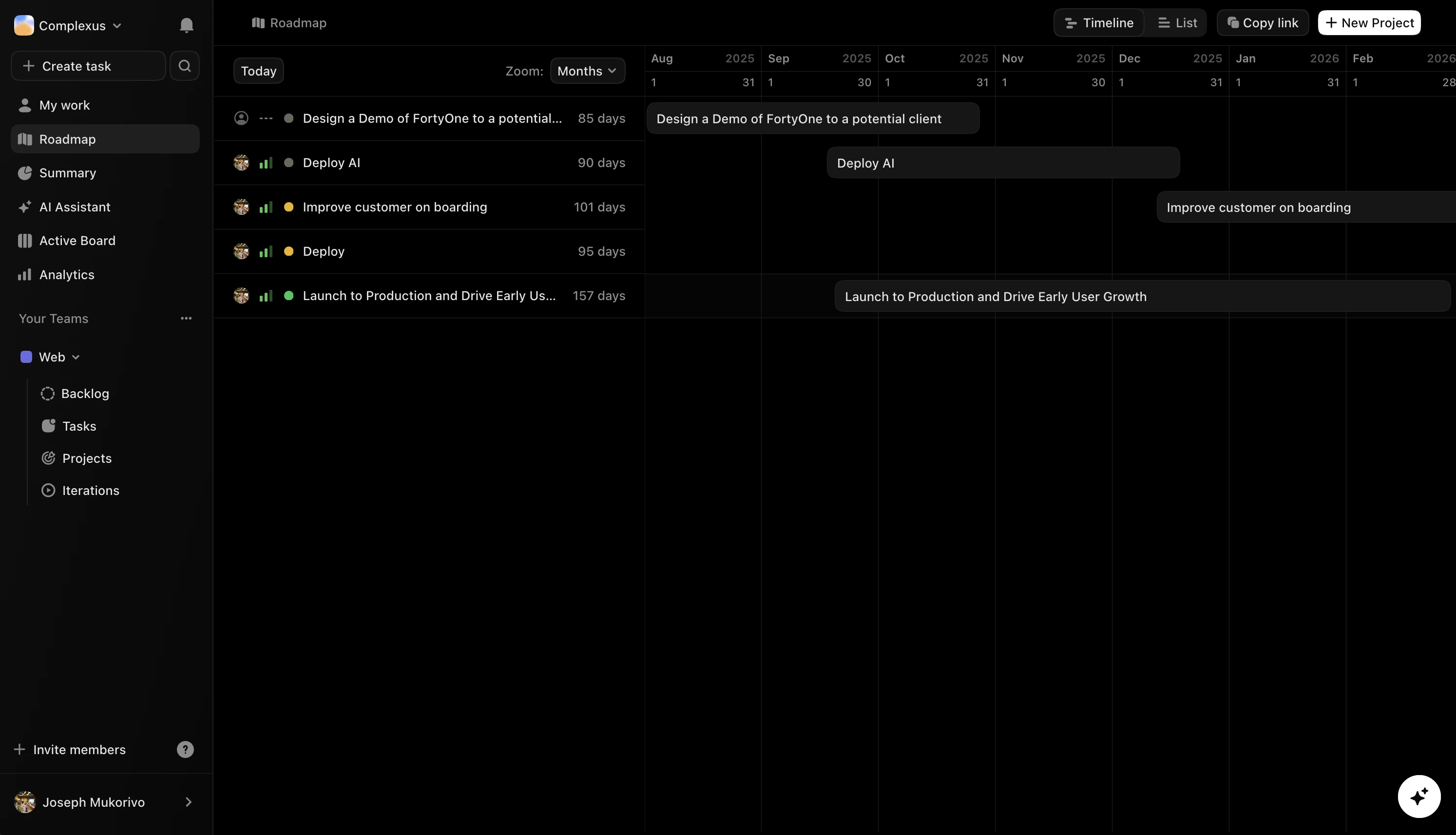Click the New Project button
1456x835 pixels.
(1369, 23)
